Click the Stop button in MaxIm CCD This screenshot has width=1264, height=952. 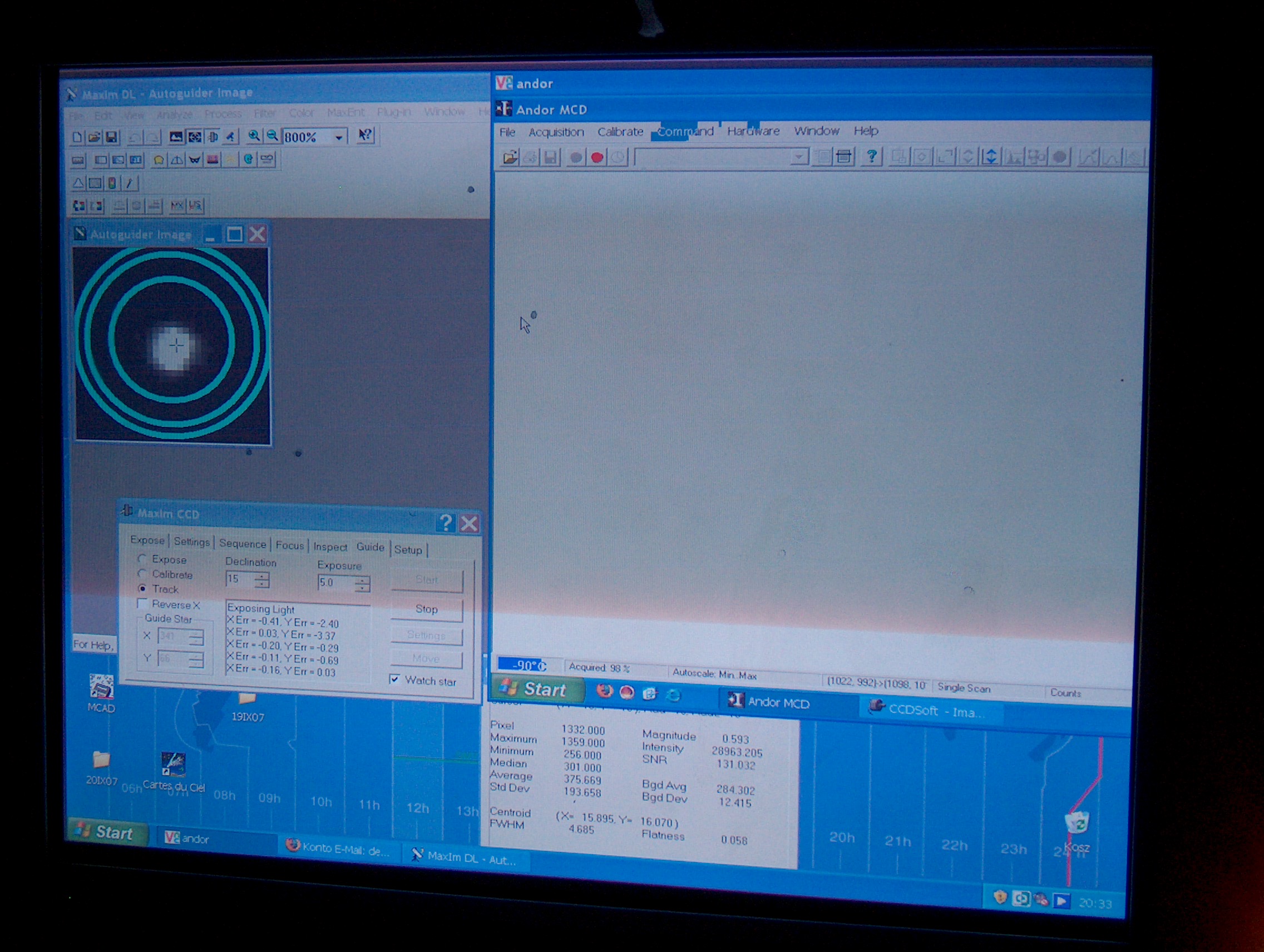(426, 609)
